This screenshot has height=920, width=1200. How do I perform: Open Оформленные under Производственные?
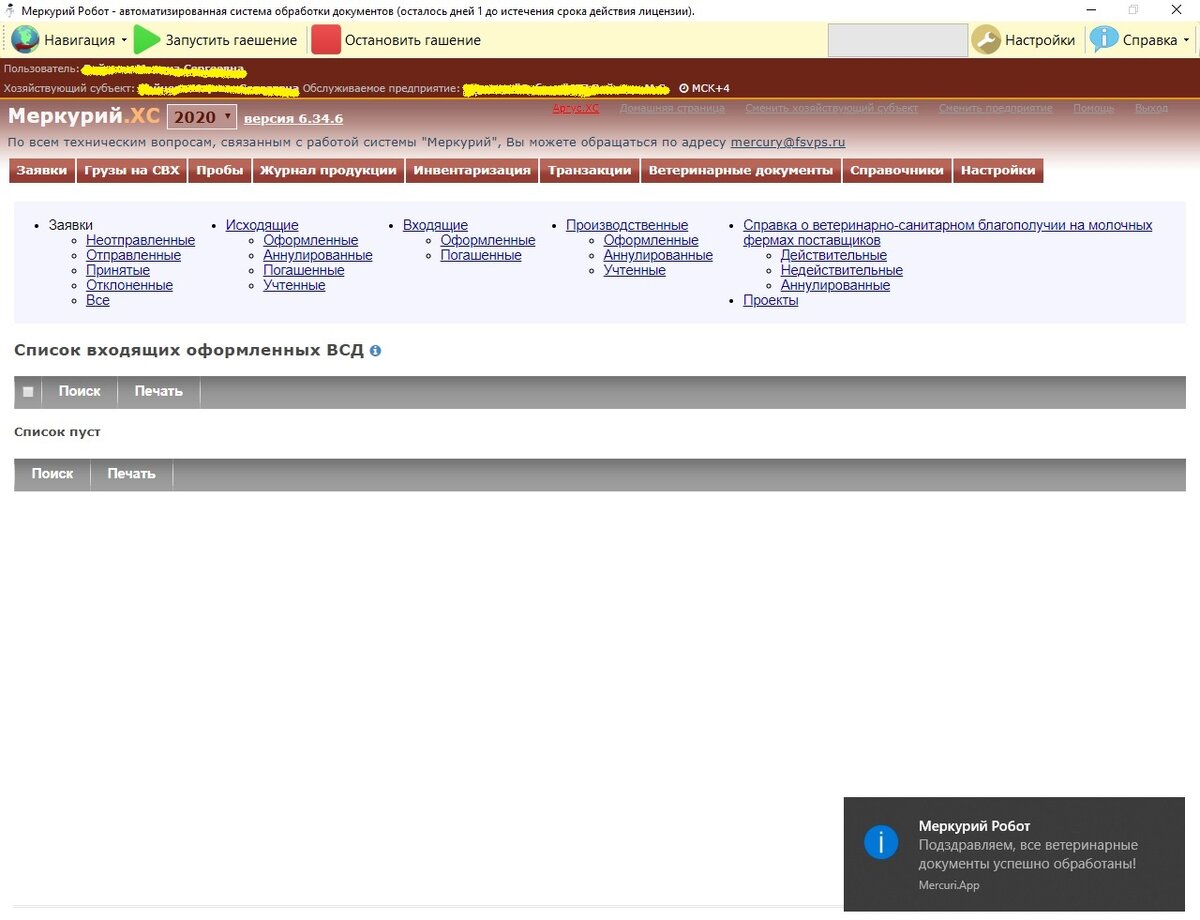[651, 240]
